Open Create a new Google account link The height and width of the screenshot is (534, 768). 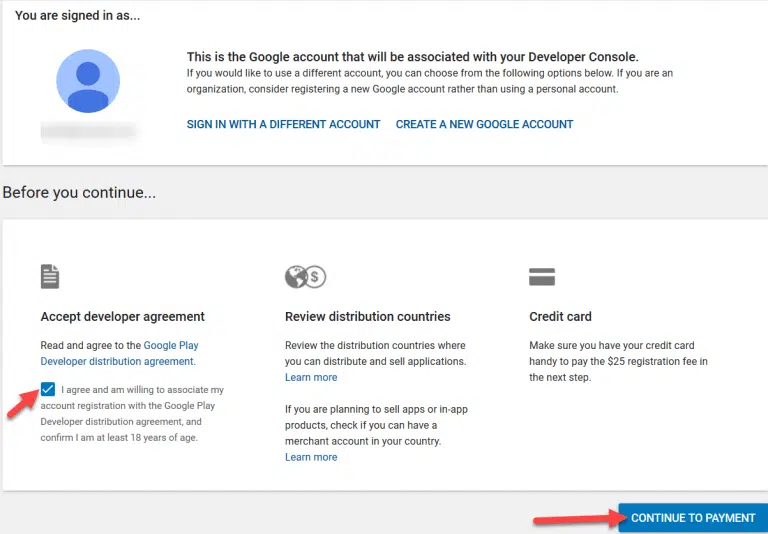pos(484,124)
